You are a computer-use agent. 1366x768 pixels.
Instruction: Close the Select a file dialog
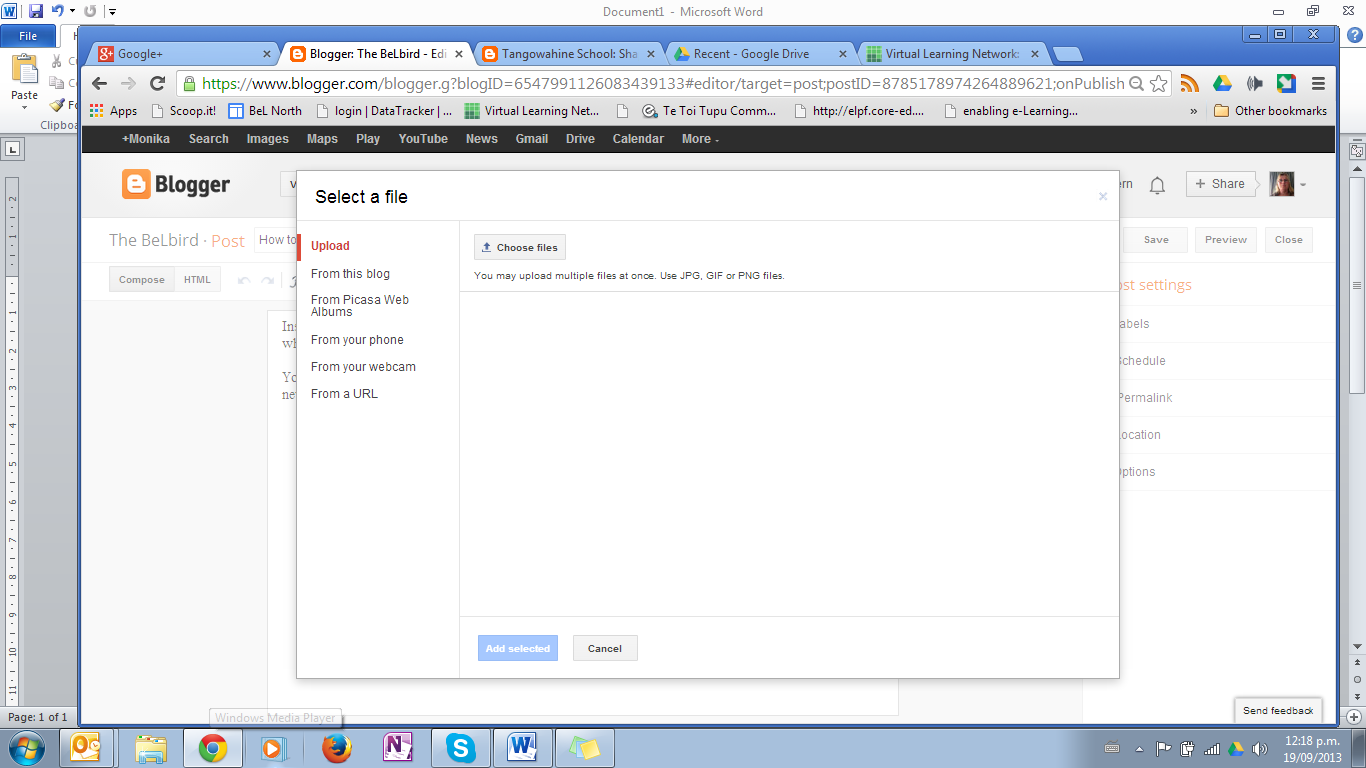[1103, 197]
